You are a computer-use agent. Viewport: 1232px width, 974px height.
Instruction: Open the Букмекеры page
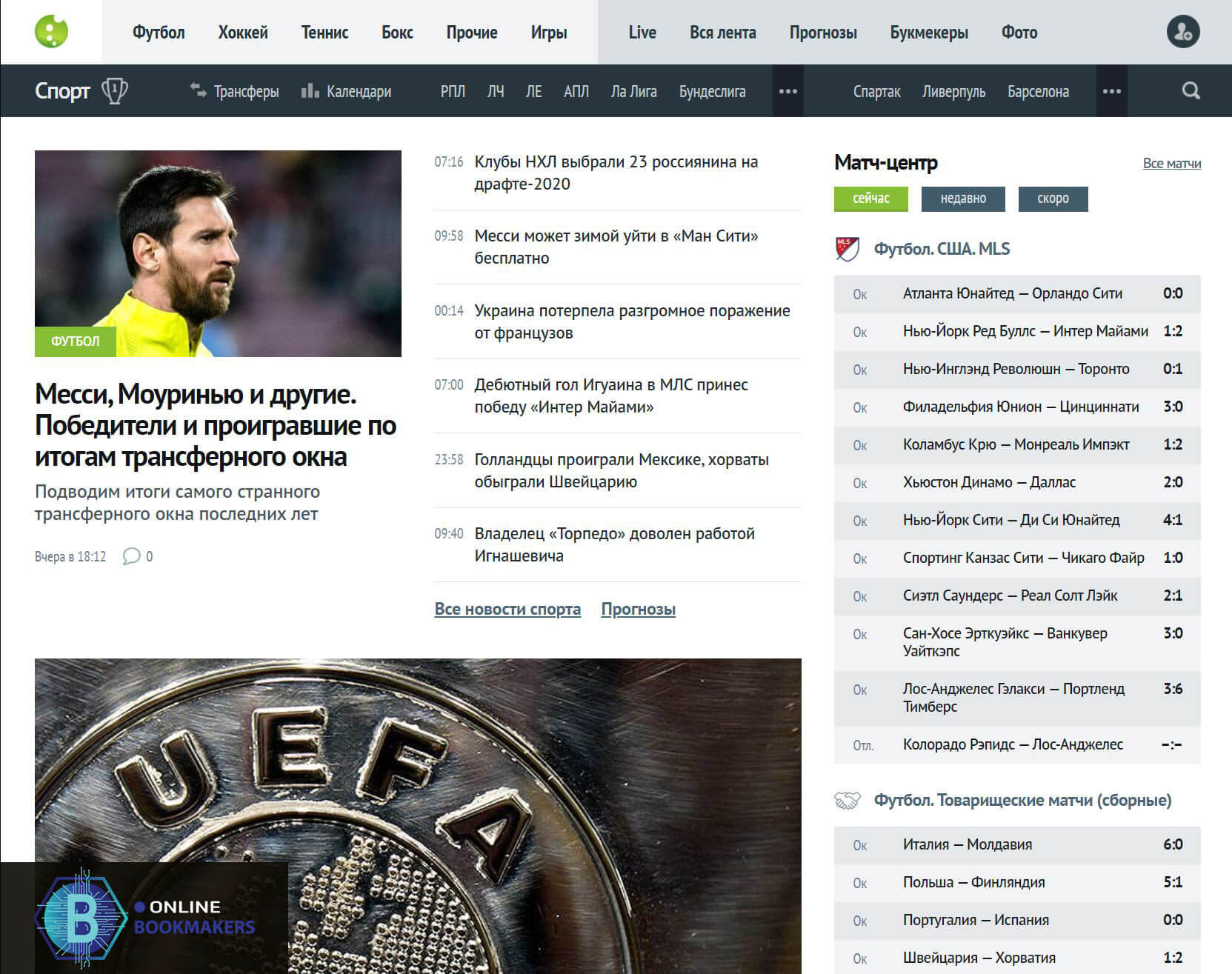(929, 33)
